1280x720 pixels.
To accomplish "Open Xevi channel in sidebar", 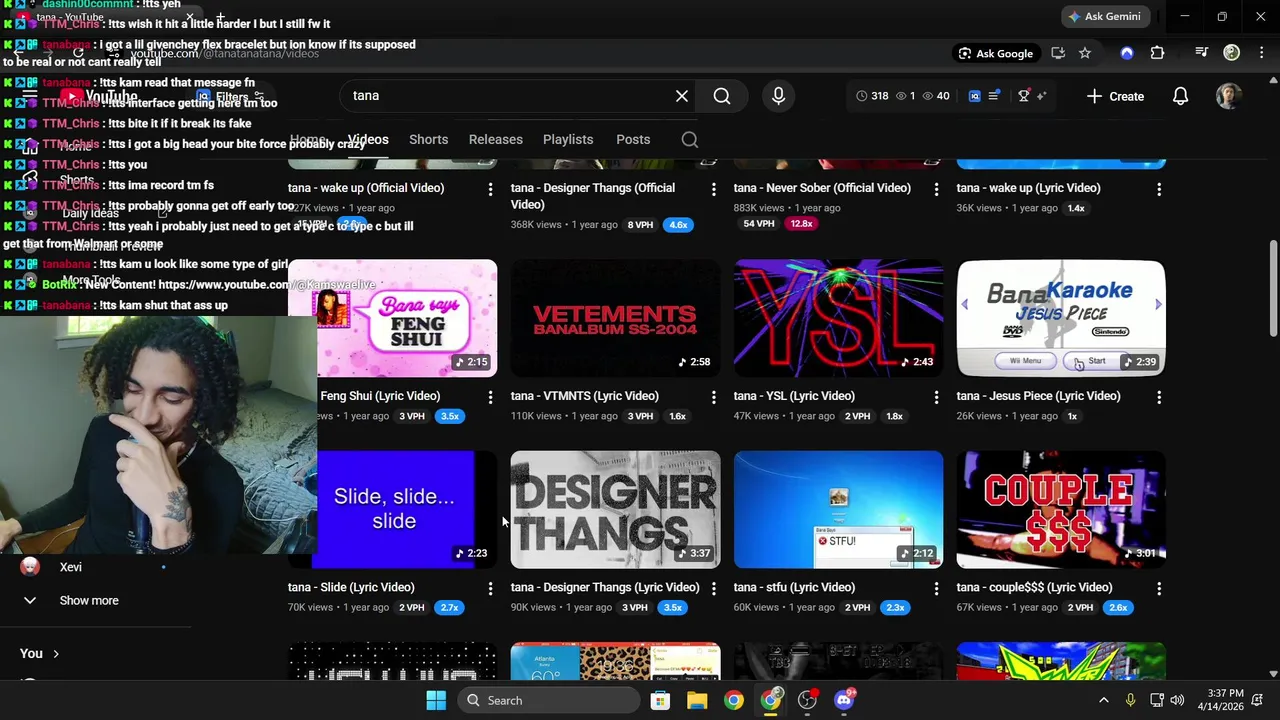I will coord(70,567).
